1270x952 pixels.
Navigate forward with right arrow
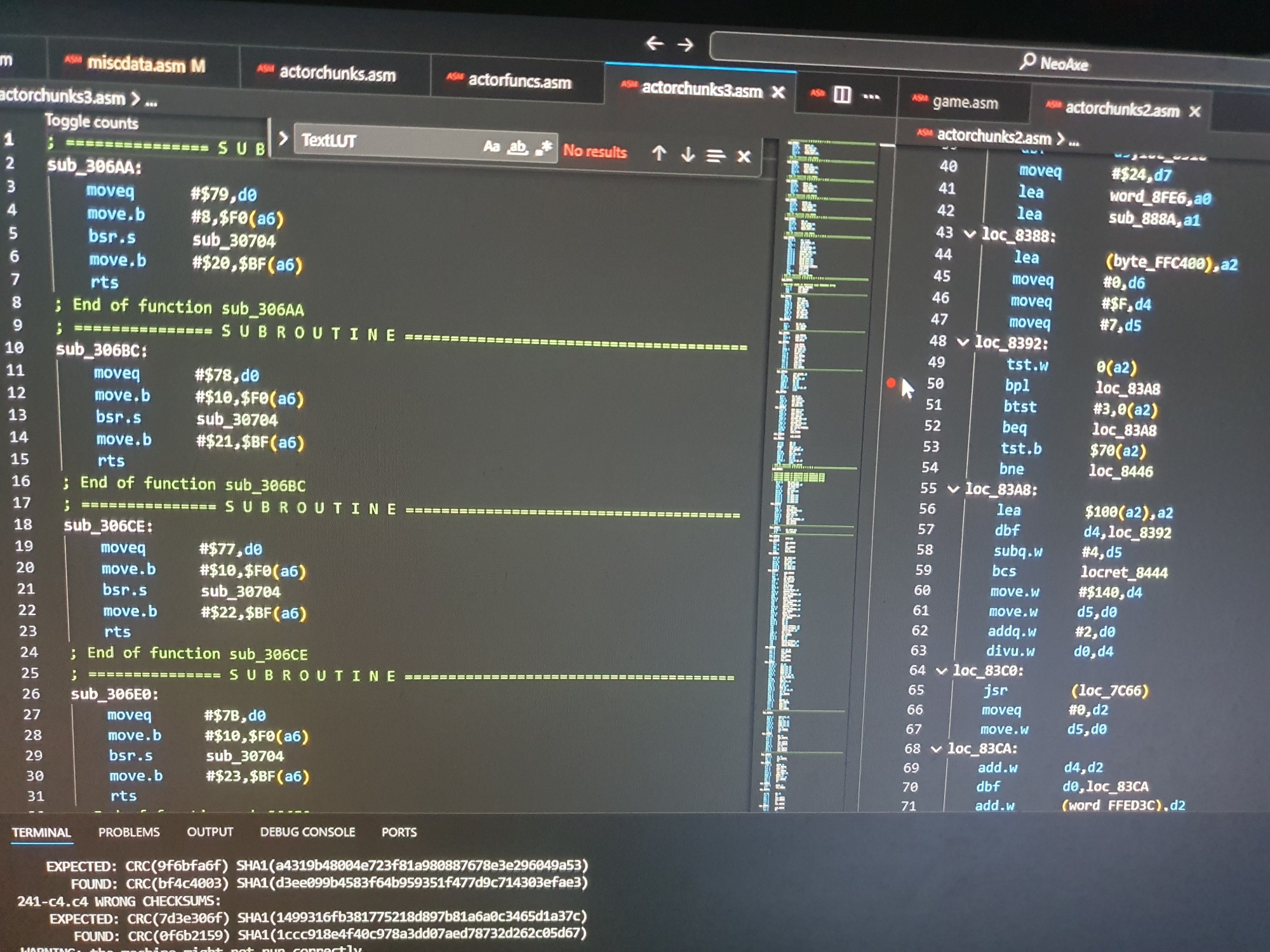[x=685, y=44]
